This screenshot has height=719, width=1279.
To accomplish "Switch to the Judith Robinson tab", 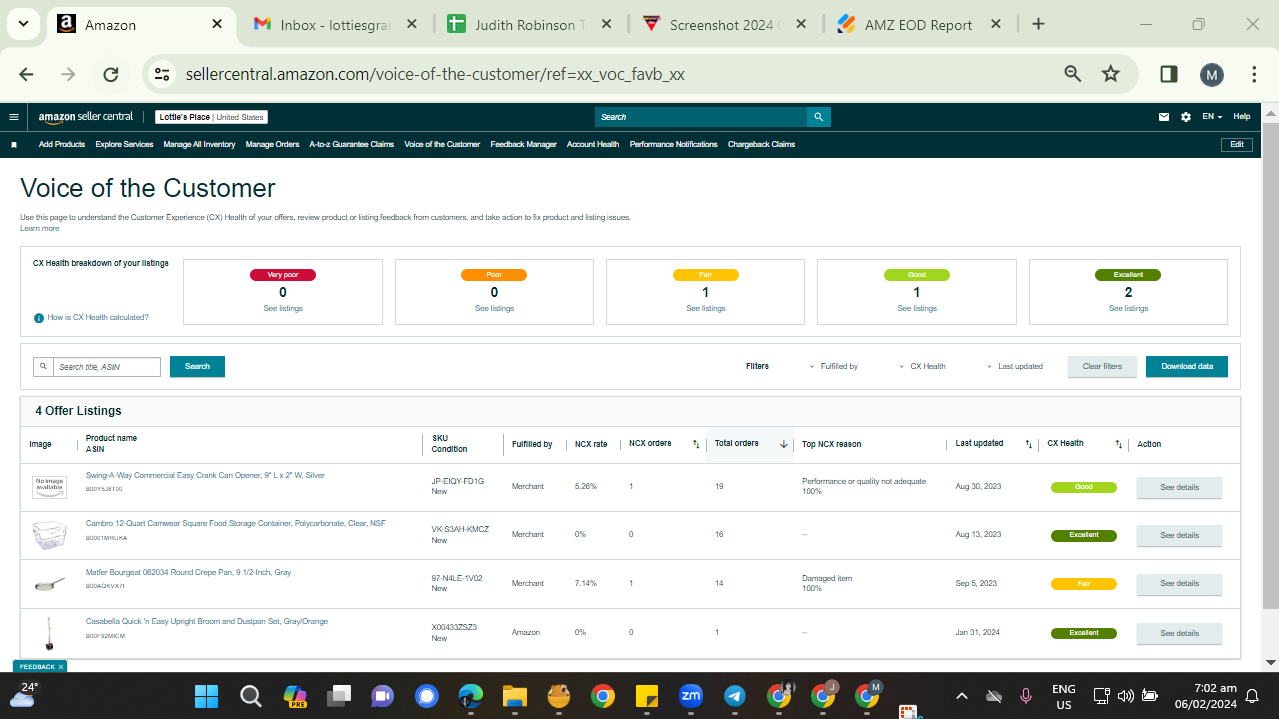I will [x=529, y=24].
